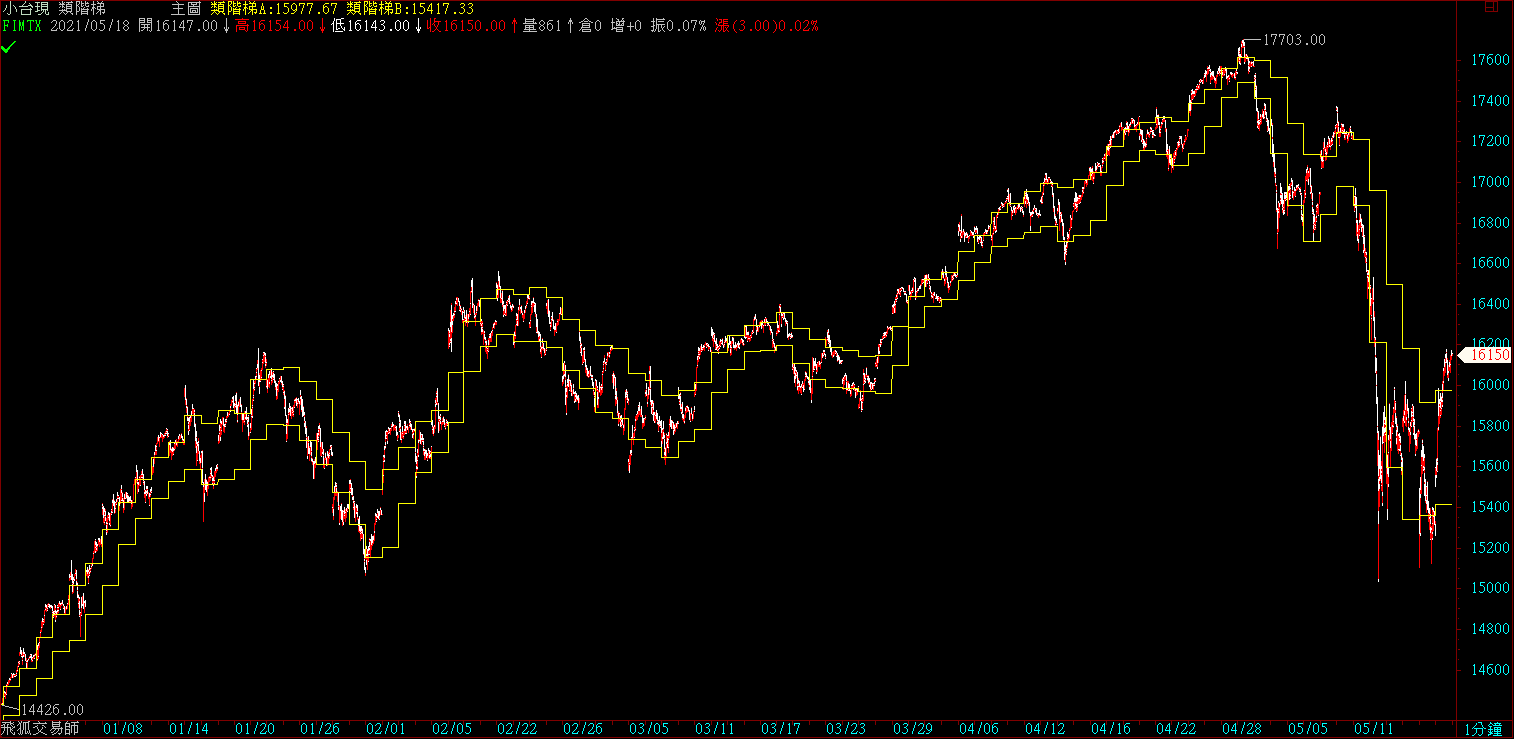Viewport: 1514px width, 739px height.
Task: Click the 02/05 date on time axis
Action: point(452,730)
